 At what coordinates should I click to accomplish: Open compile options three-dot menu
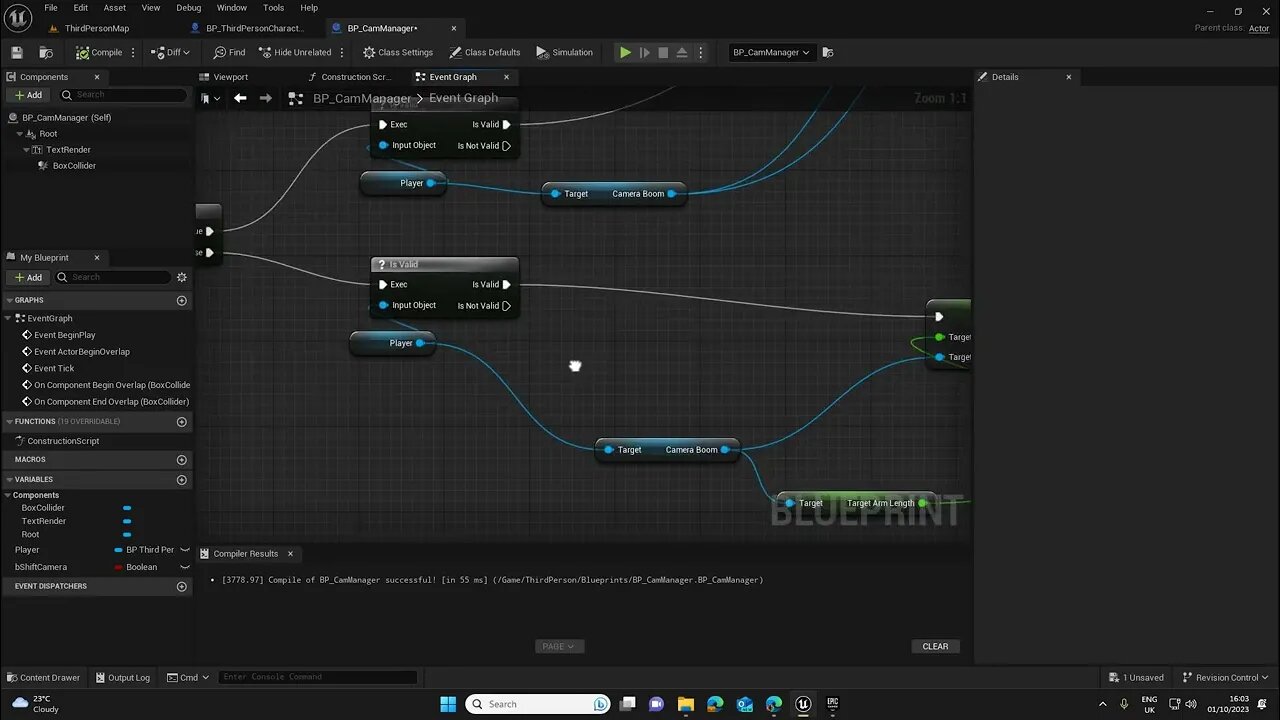[133, 52]
